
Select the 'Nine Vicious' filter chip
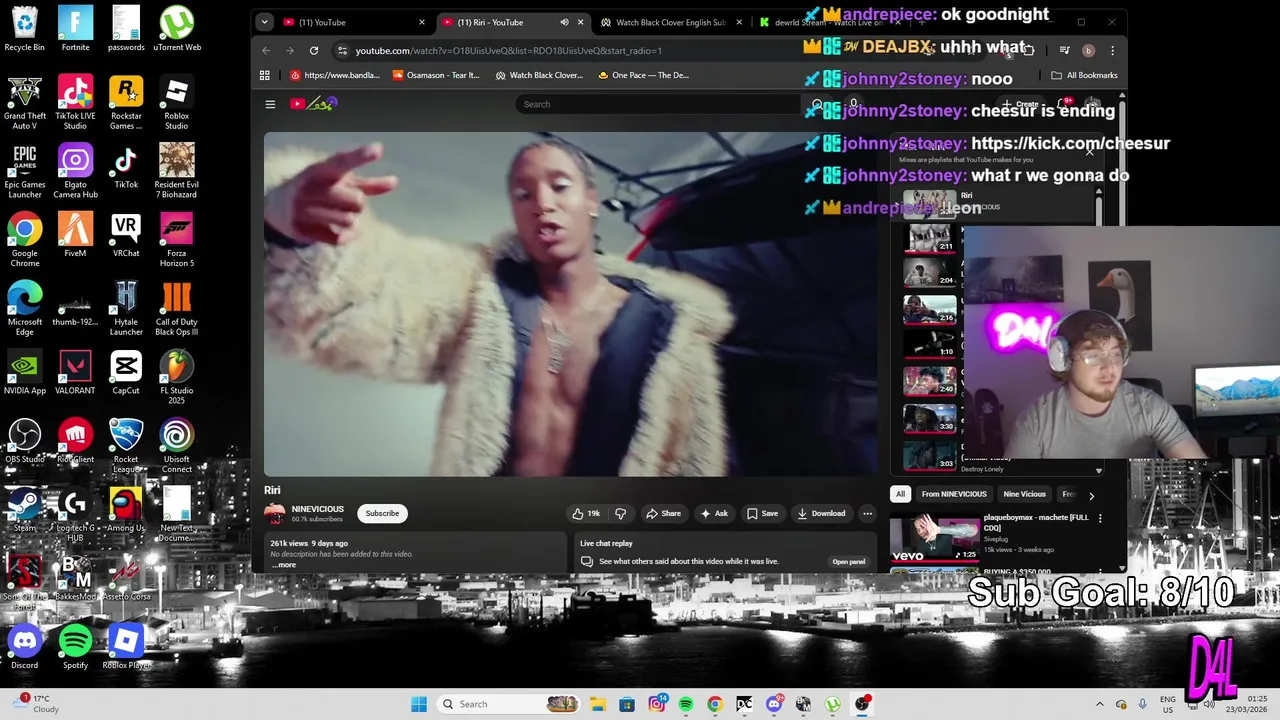1024,494
